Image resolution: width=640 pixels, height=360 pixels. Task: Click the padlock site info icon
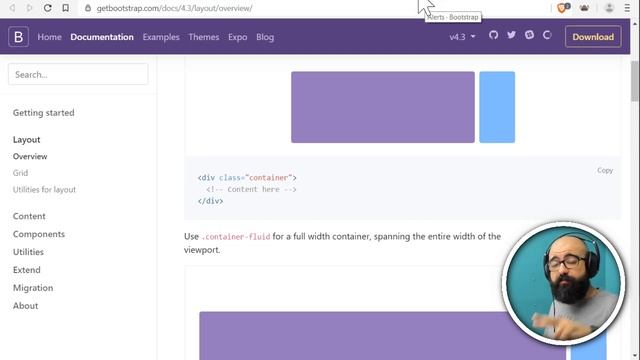tap(88, 8)
